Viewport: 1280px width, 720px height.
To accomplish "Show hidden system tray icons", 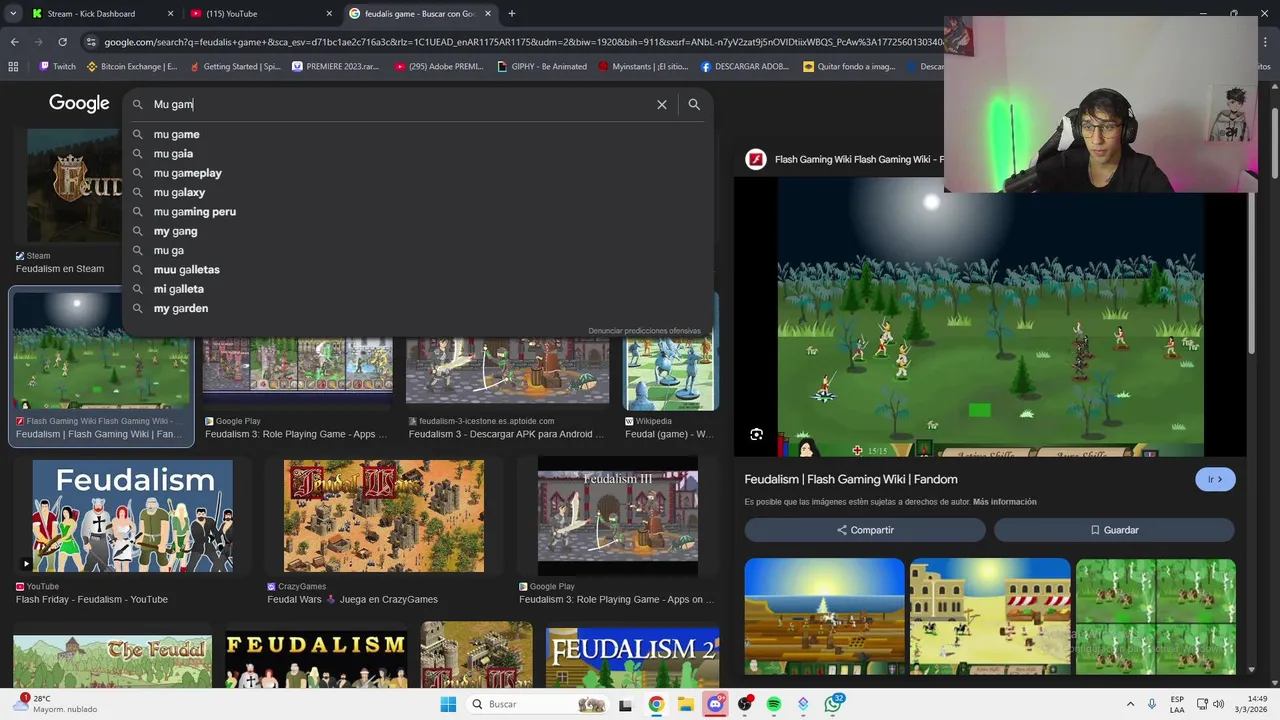I will [1130, 704].
